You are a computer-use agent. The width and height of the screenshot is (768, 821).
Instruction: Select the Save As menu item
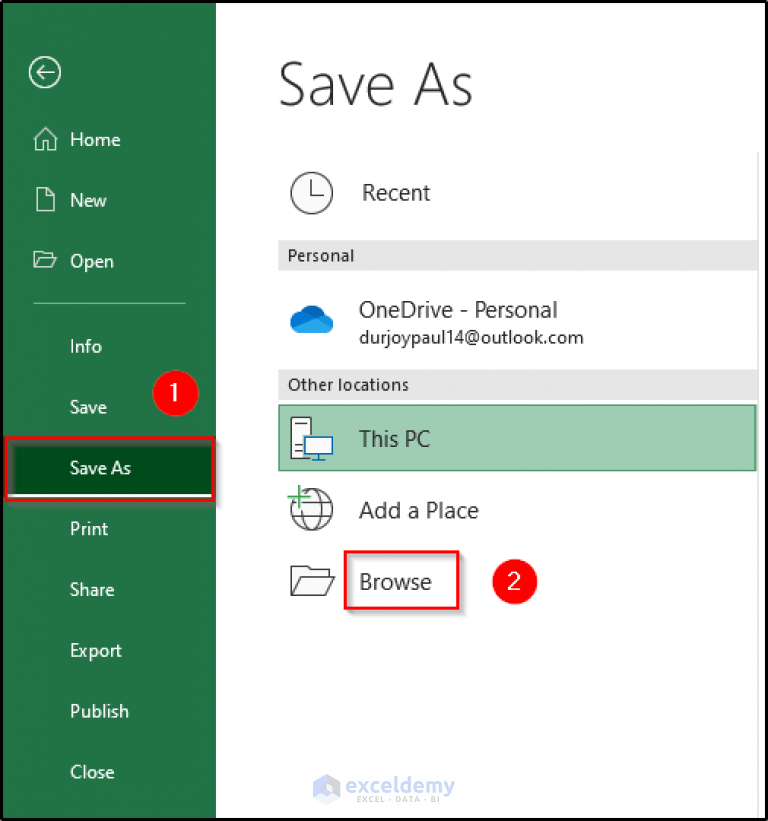[109, 468]
